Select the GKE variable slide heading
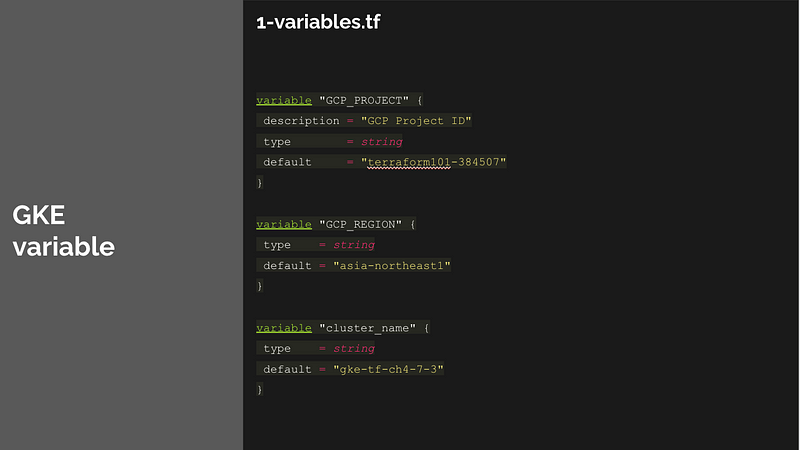800x450 pixels. coord(64,231)
